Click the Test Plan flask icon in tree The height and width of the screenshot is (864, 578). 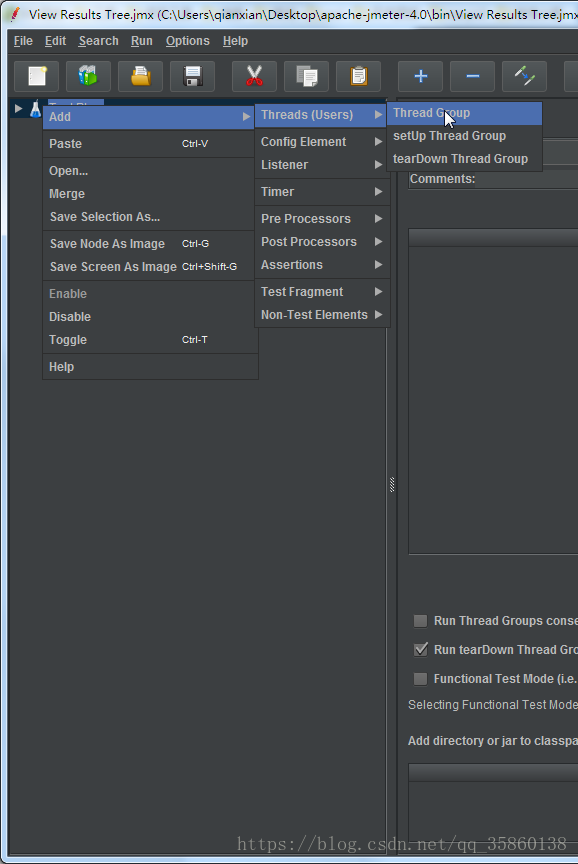(x=35, y=109)
